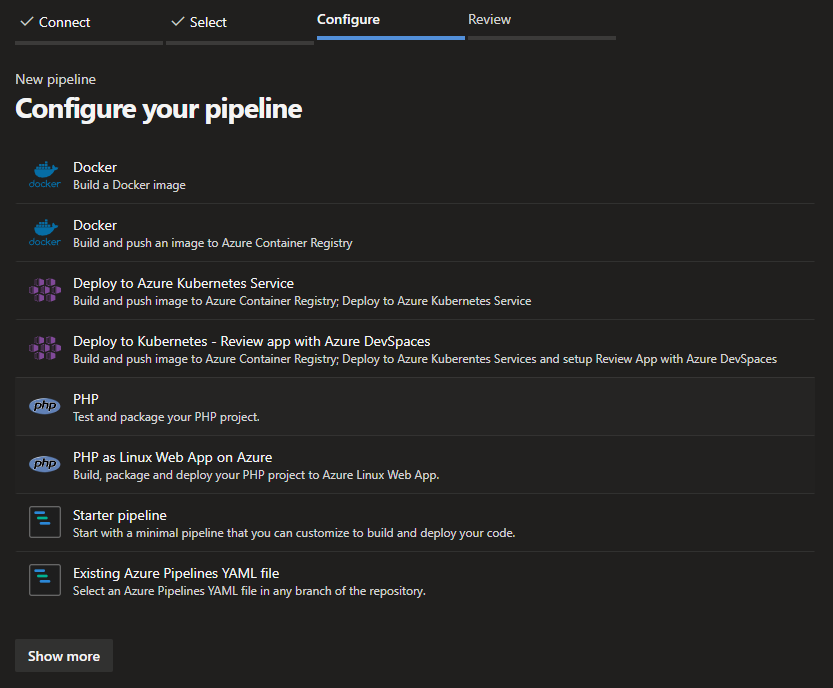Screen dimensions: 833x688
Task: Click Show more button for additional templates
Action: [x=64, y=656]
